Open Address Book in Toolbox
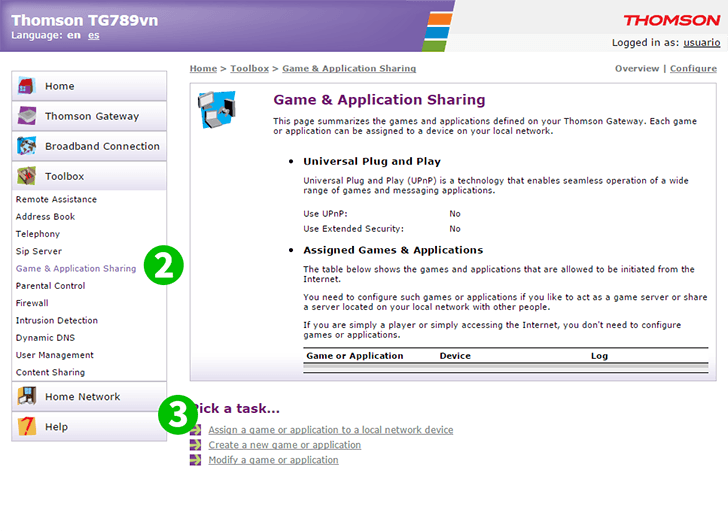Viewport: 728px width, 531px height. pyautogui.click(x=45, y=216)
